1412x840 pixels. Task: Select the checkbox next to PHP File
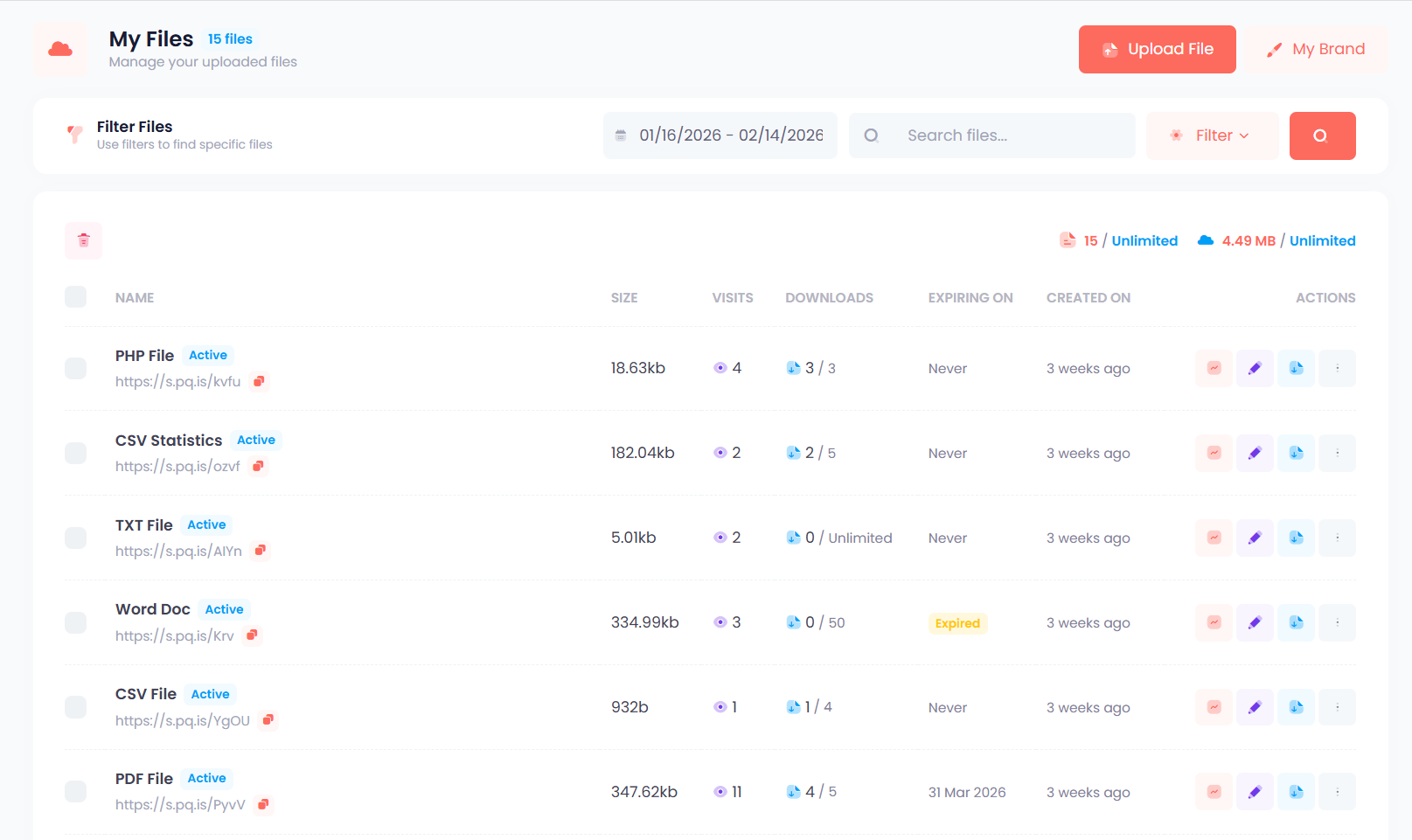click(75, 368)
